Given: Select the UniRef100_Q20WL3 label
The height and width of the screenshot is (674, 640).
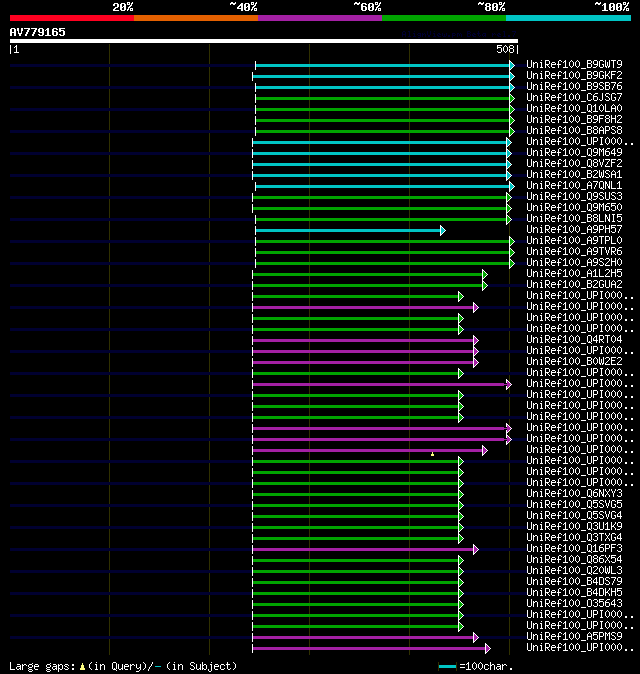Looking at the screenshot, I should tap(574, 570).
